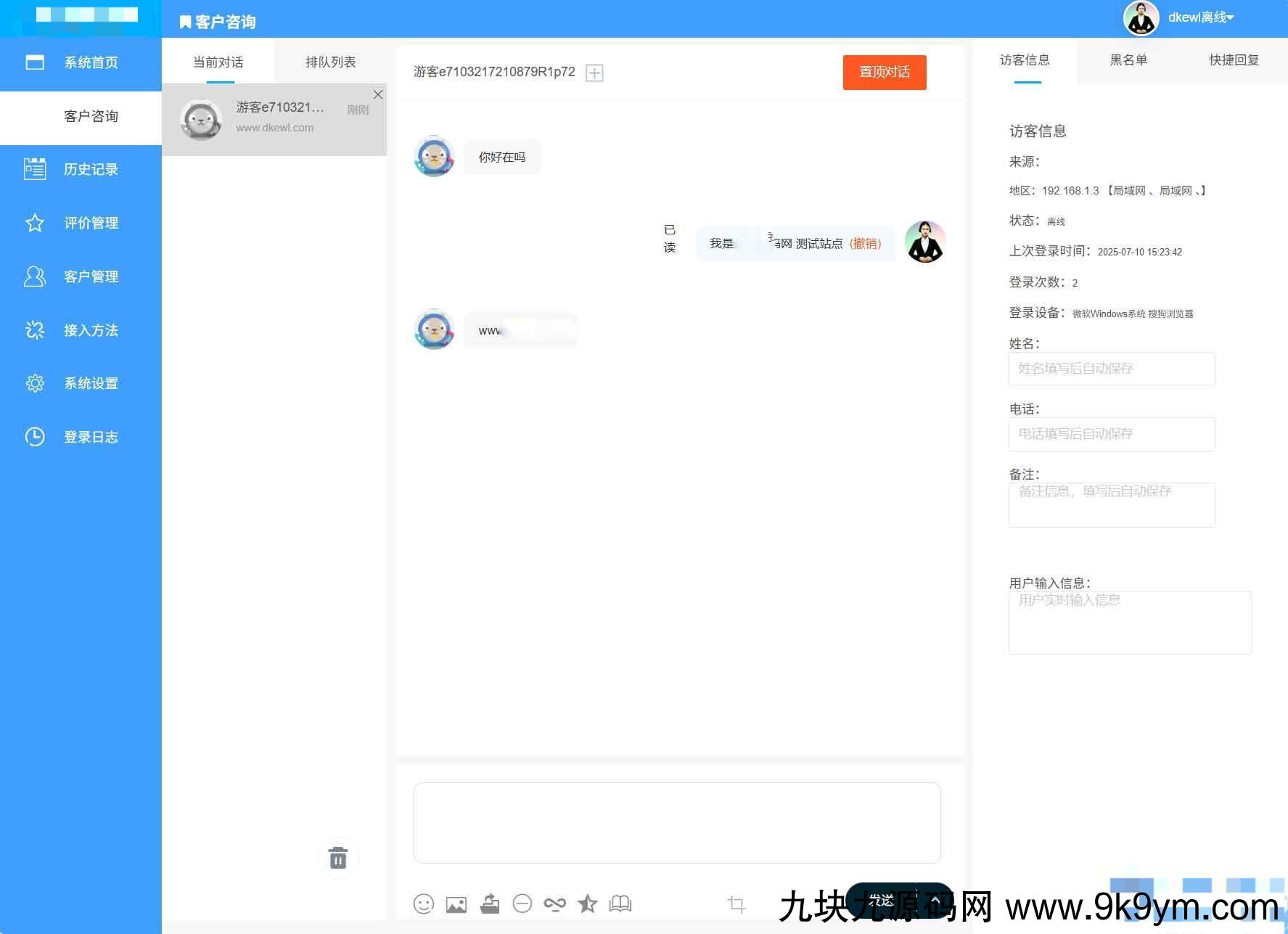Open the 黑名单 tab
Viewport: 1288px width, 934px height.
click(x=1128, y=60)
